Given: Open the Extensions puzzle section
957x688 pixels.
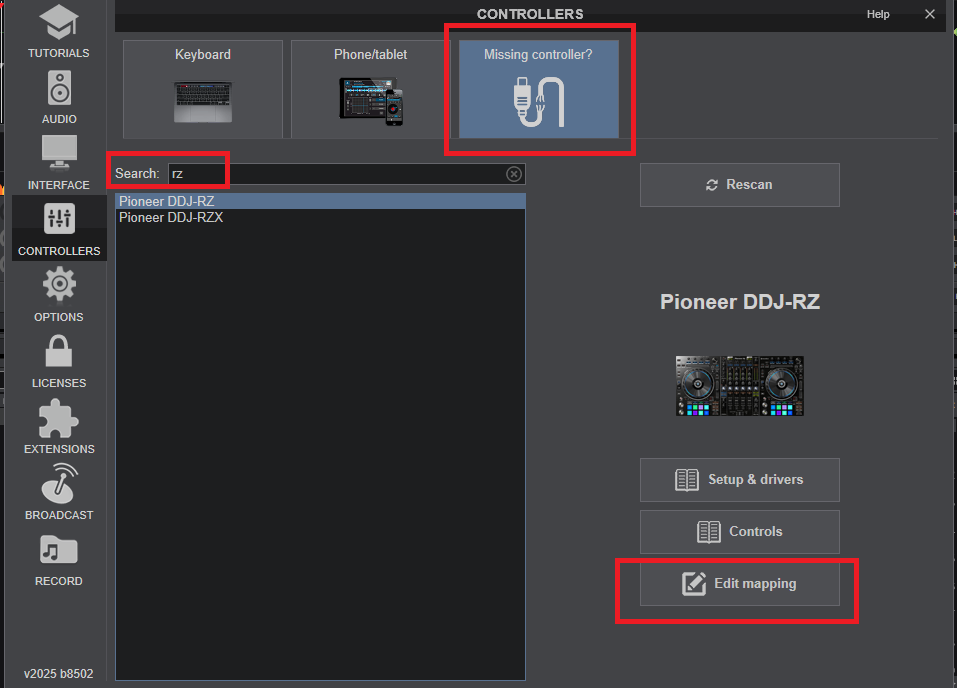Looking at the screenshot, I should tap(59, 427).
